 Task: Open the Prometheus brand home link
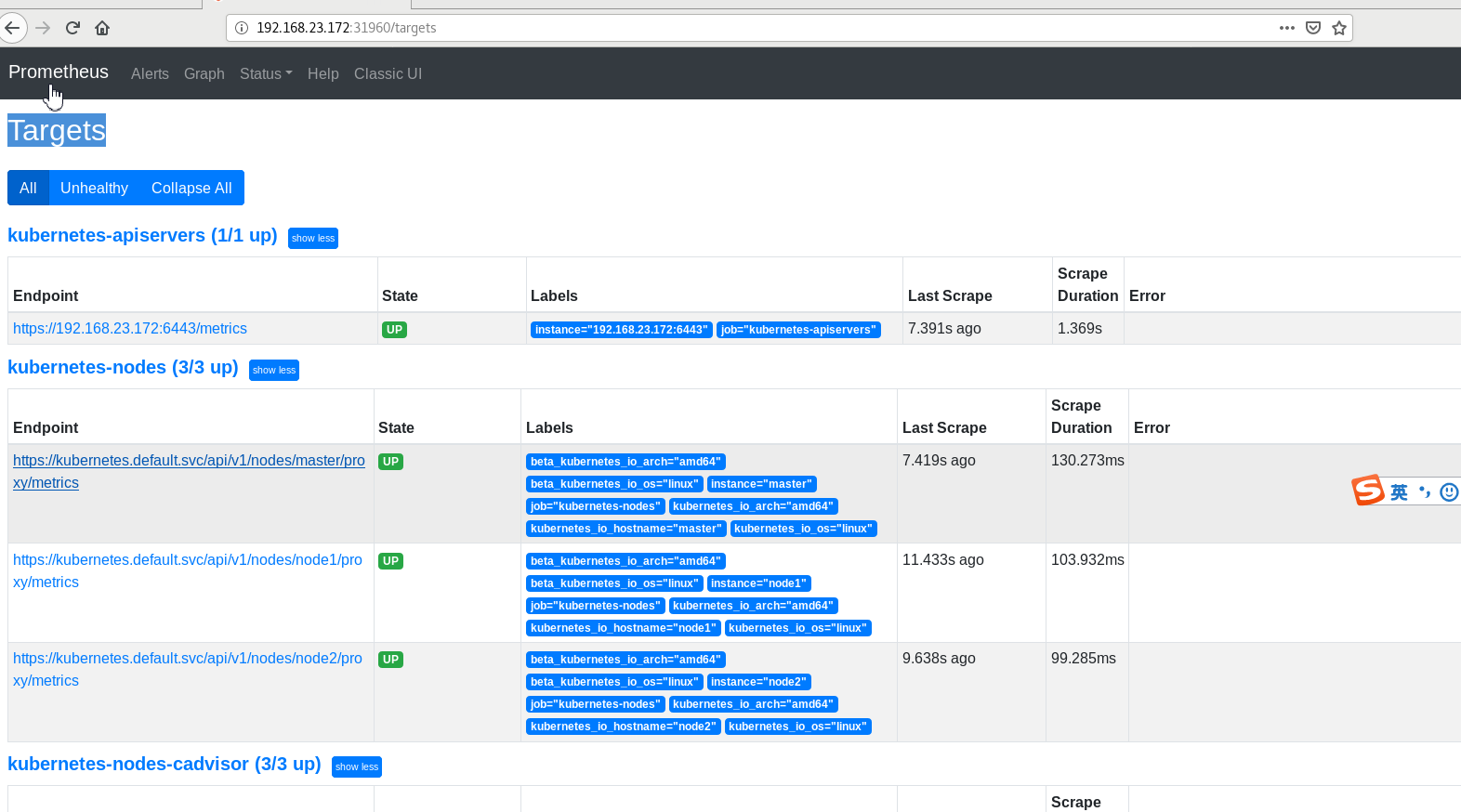click(59, 72)
